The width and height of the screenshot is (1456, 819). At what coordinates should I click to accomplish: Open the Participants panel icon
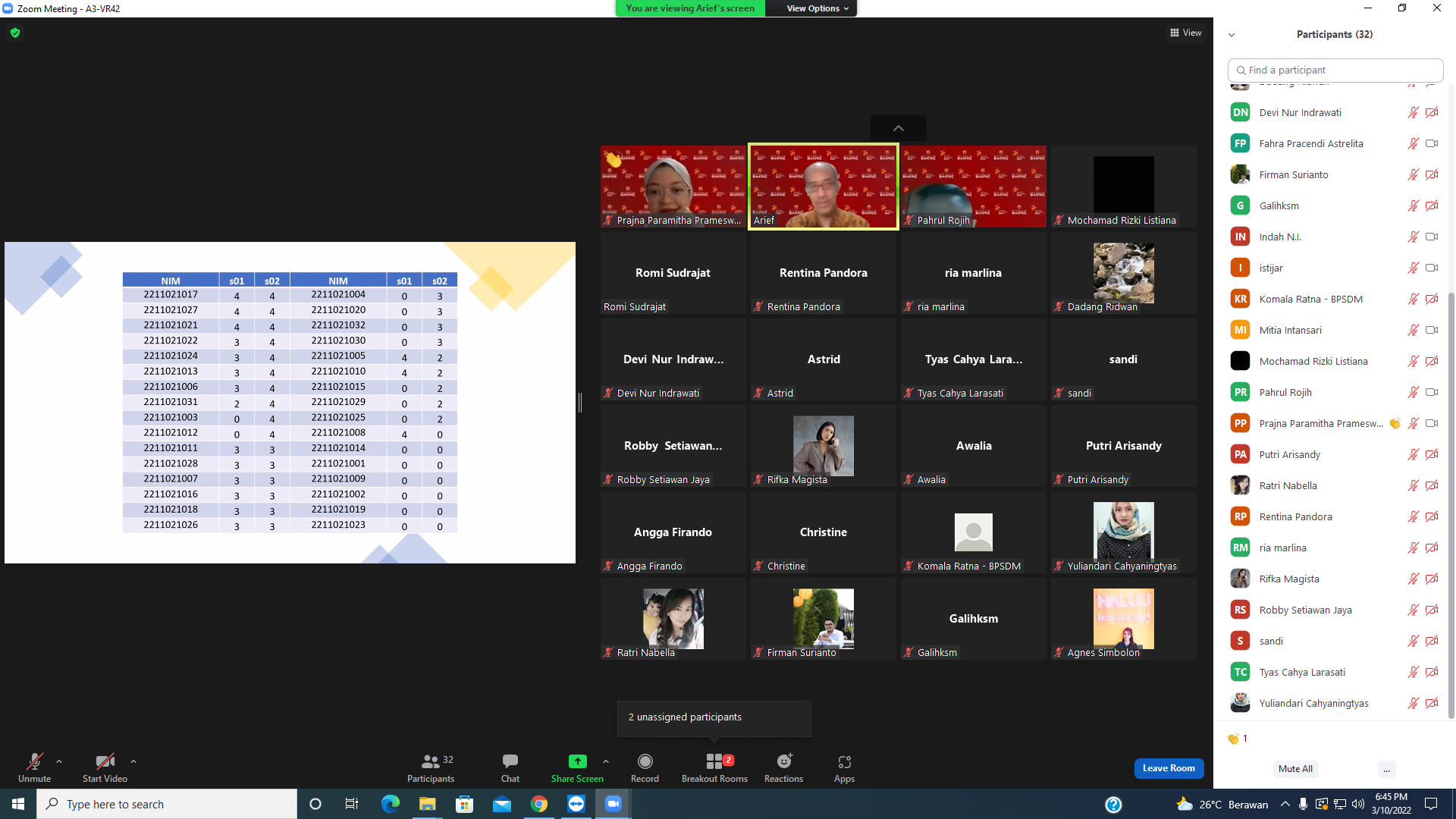pyautogui.click(x=431, y=761)
